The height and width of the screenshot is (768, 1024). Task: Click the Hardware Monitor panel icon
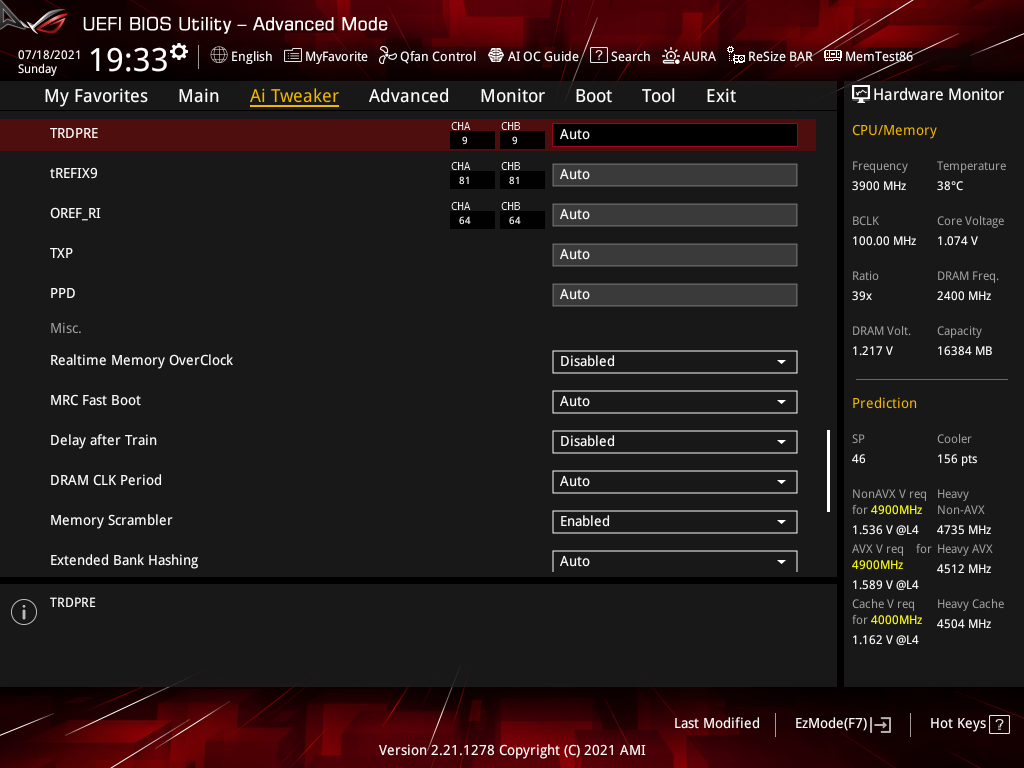coord(862,93)
